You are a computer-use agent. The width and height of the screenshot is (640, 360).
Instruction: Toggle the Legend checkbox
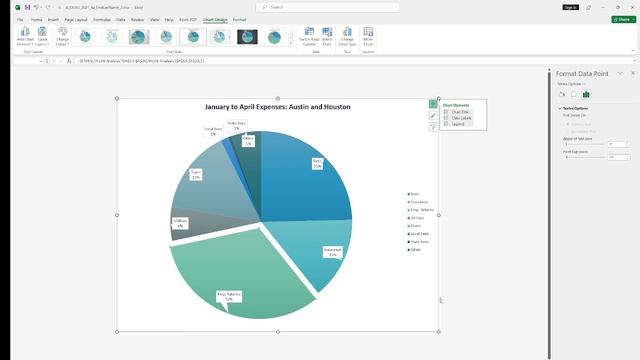(446, 124)
